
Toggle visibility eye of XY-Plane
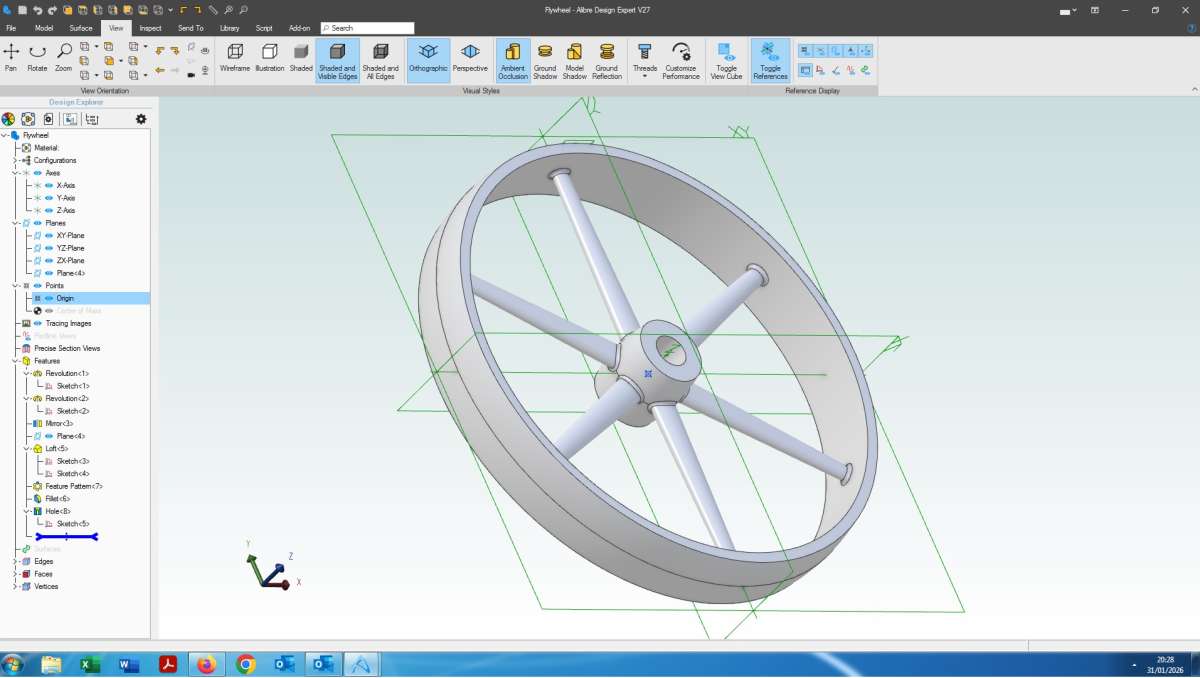(x=48, y=235)
